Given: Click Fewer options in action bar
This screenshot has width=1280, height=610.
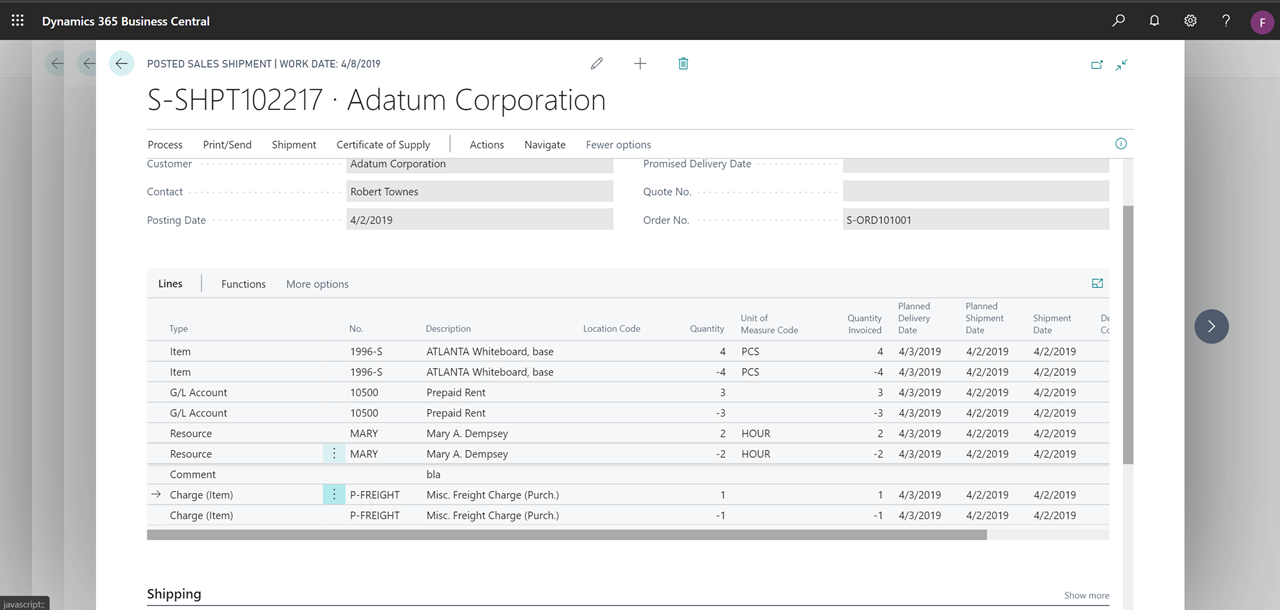Looking at the screenshot, I should click(618, 145).
